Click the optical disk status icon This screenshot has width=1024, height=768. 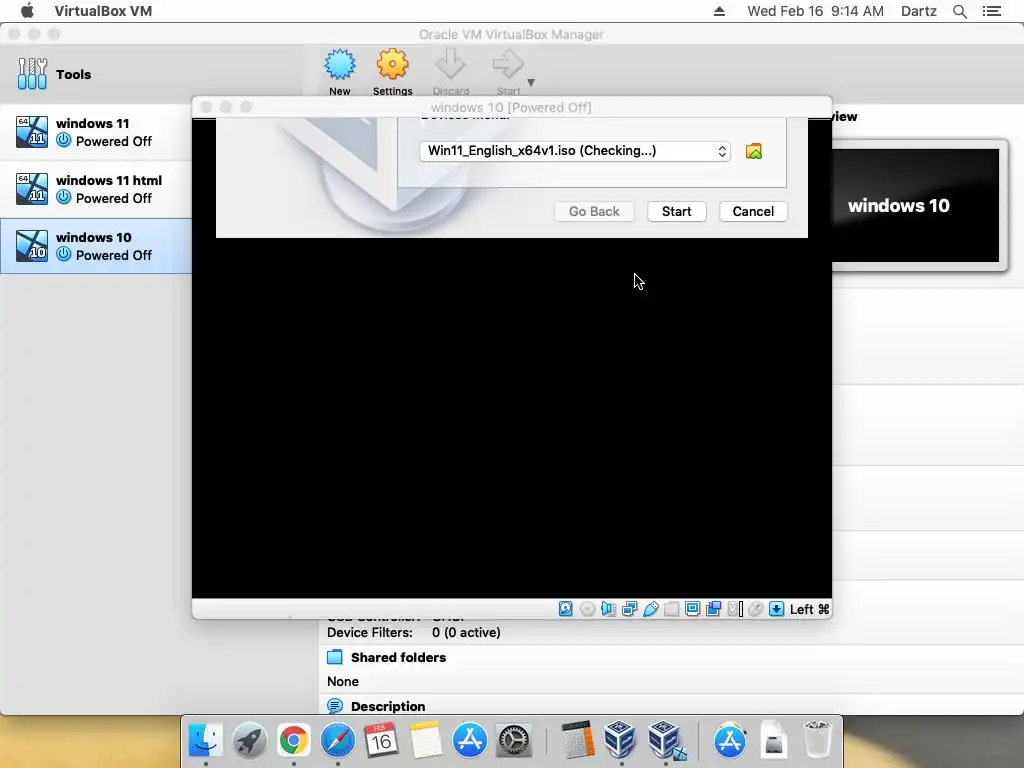point(587,609)
